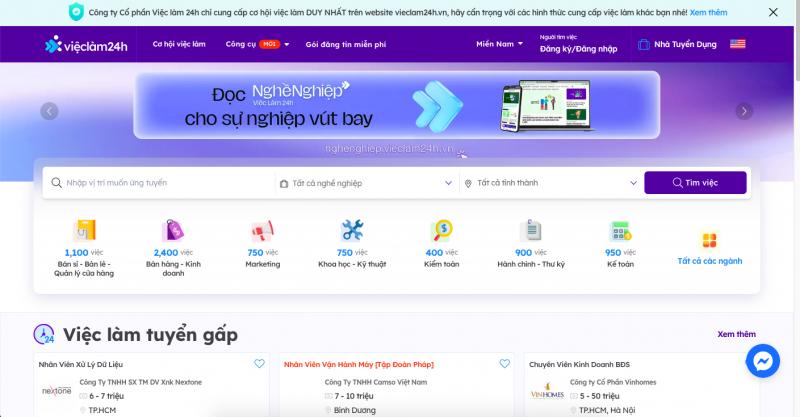
Task: Click Đăng ký/Đăng nhập
Action: [x=579, y=49]
